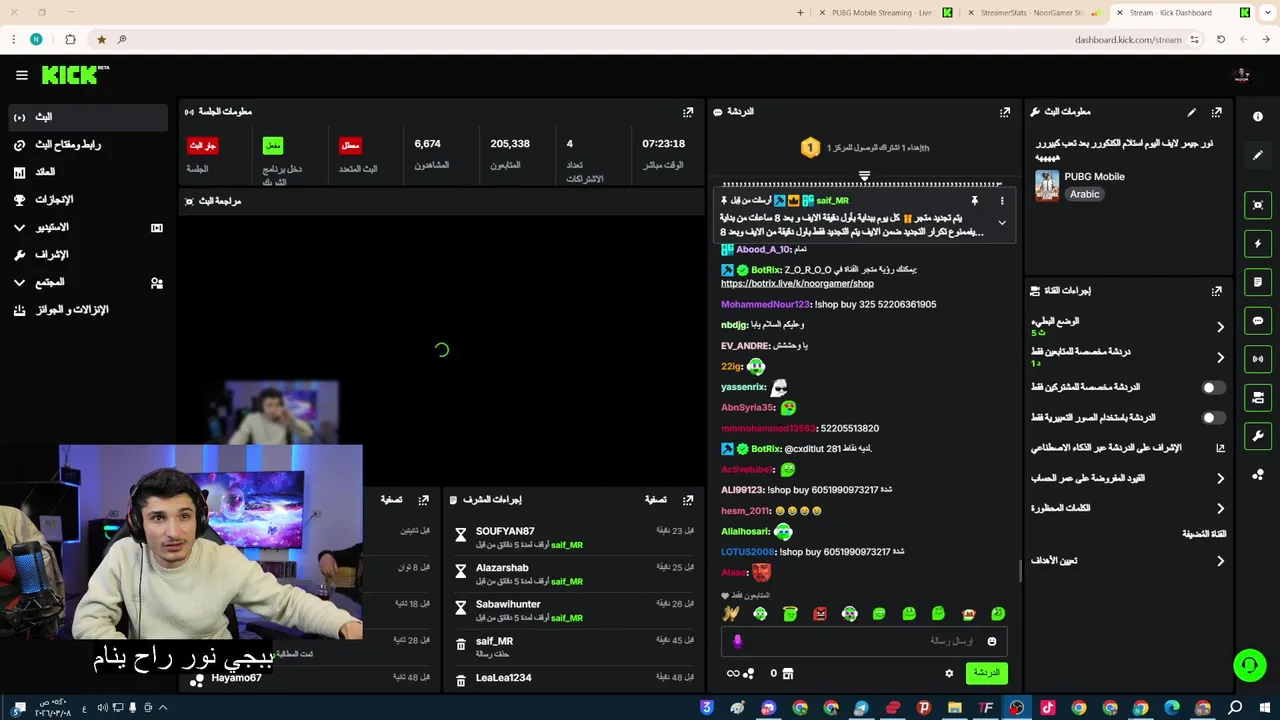Expand the banned words row

coord(1128,508)
